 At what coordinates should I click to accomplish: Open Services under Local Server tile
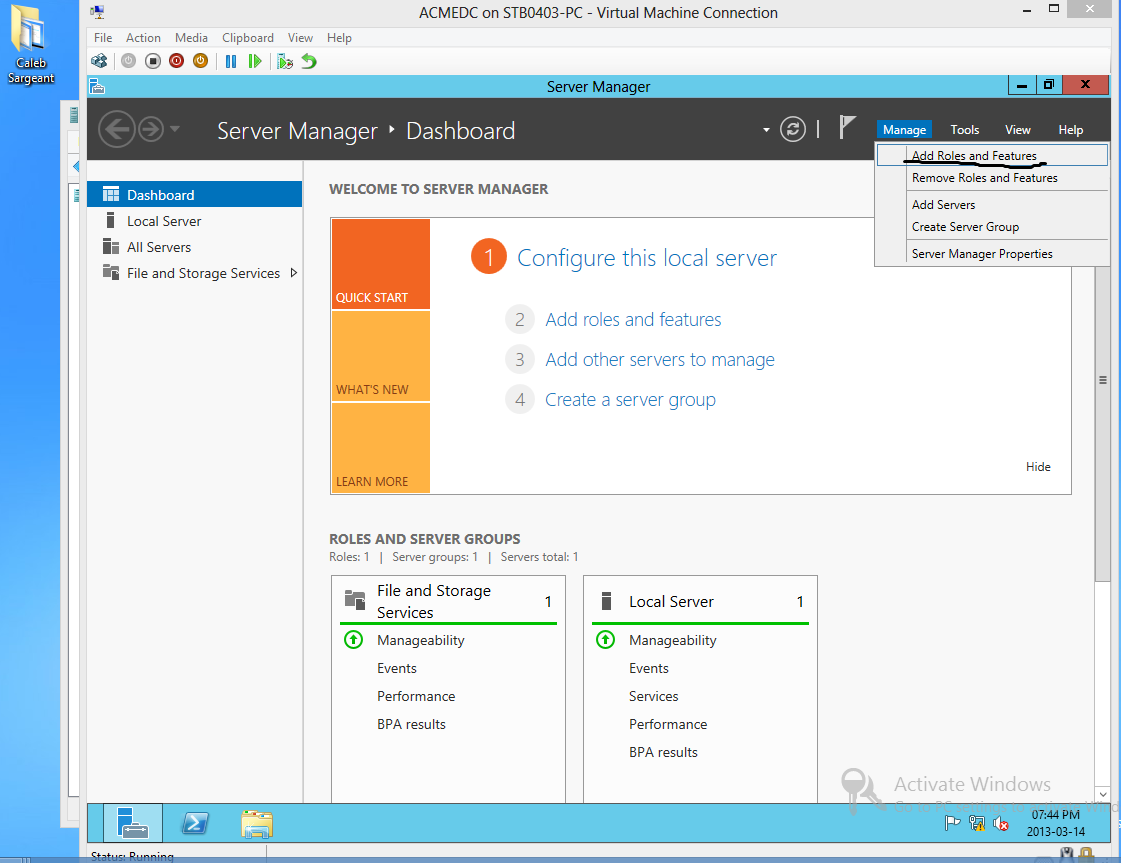653,696
